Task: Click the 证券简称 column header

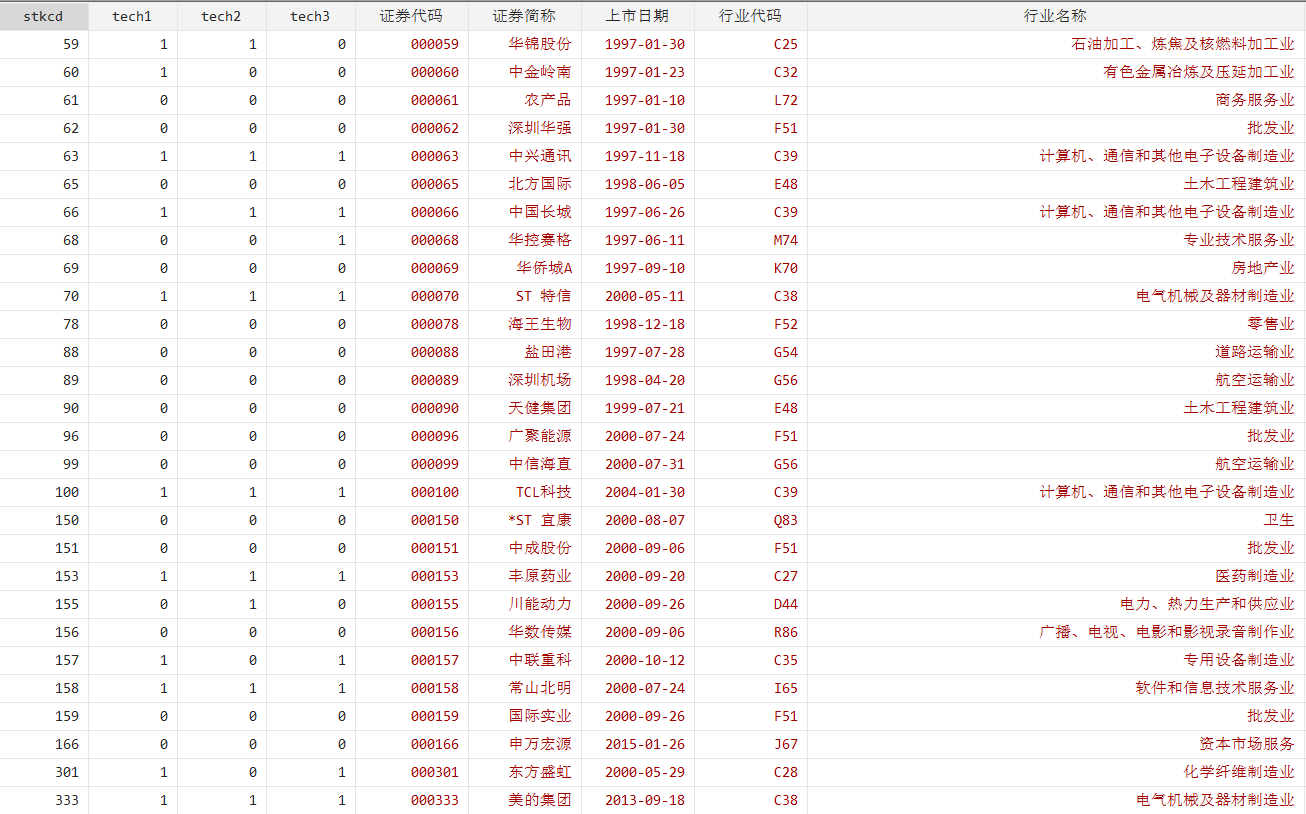Action: 524,16
